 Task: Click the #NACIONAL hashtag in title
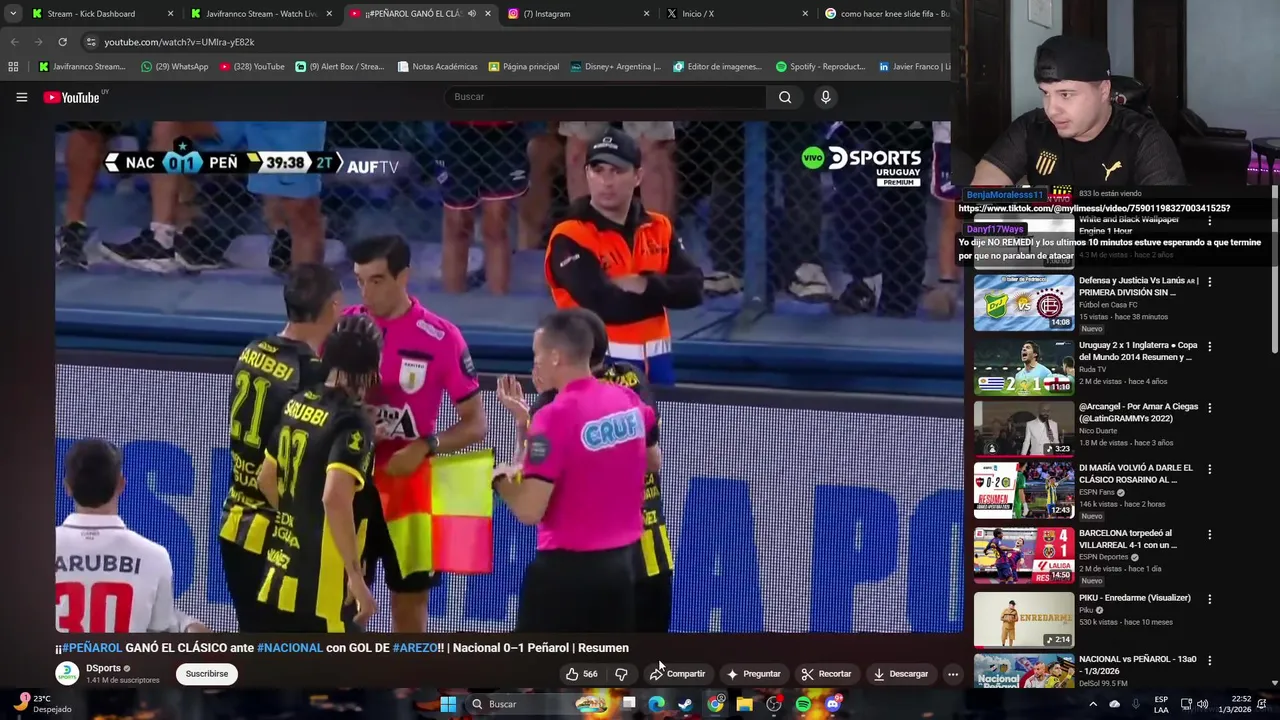[290, 648]
